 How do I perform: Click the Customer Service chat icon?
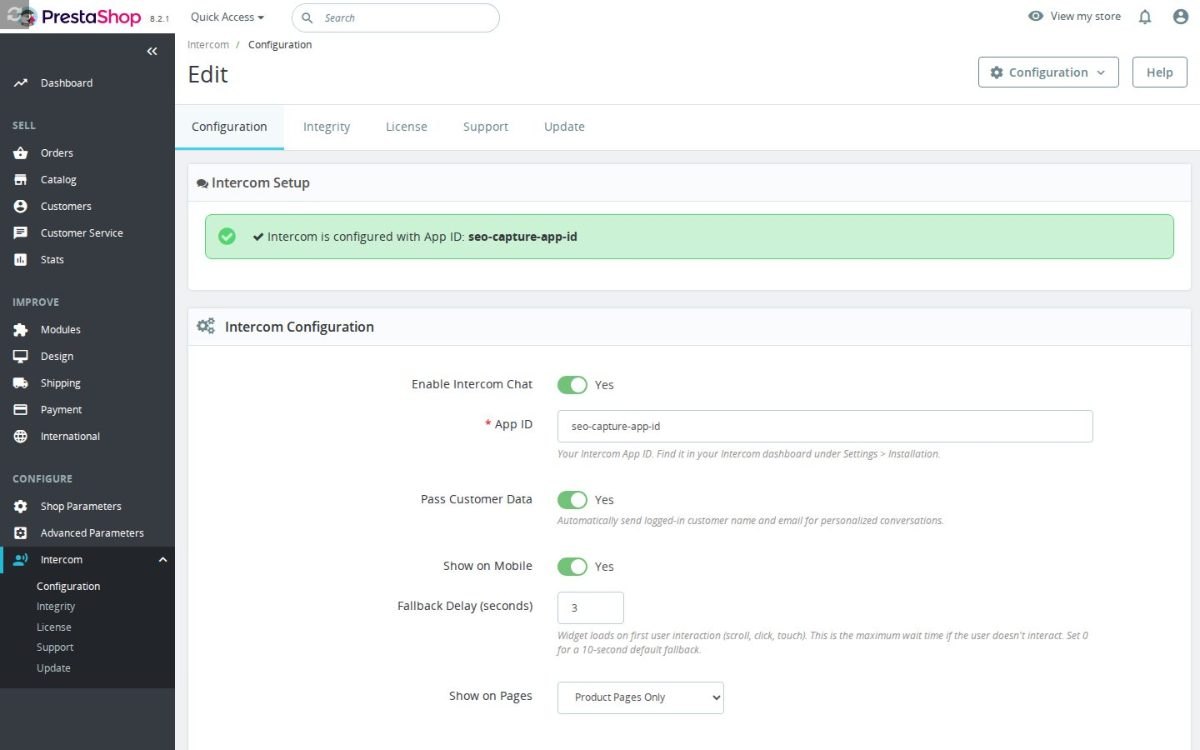pos(20,233)
